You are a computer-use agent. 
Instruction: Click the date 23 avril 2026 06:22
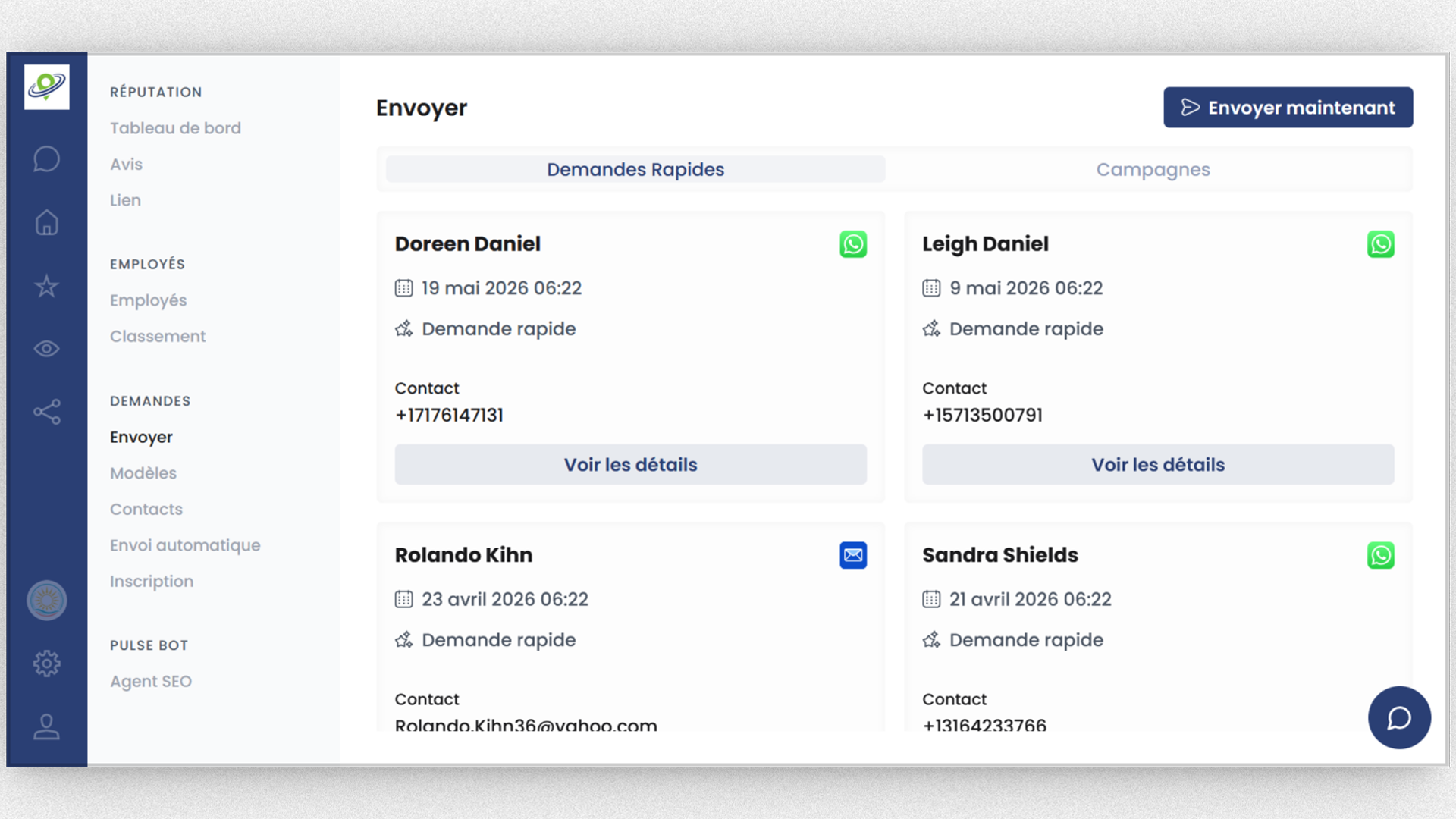point(504,599)
